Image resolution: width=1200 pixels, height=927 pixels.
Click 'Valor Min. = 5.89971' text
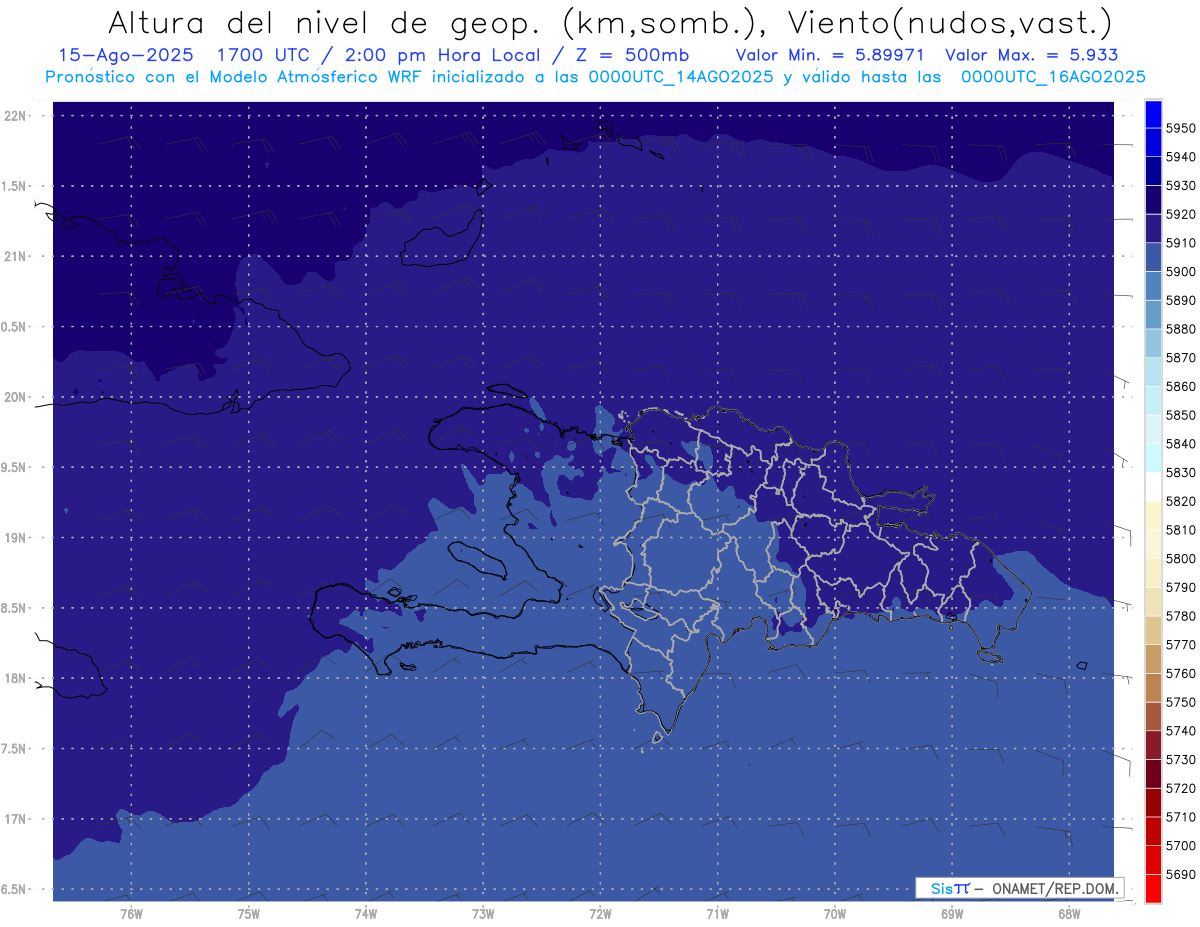click(x=829, y=55)
